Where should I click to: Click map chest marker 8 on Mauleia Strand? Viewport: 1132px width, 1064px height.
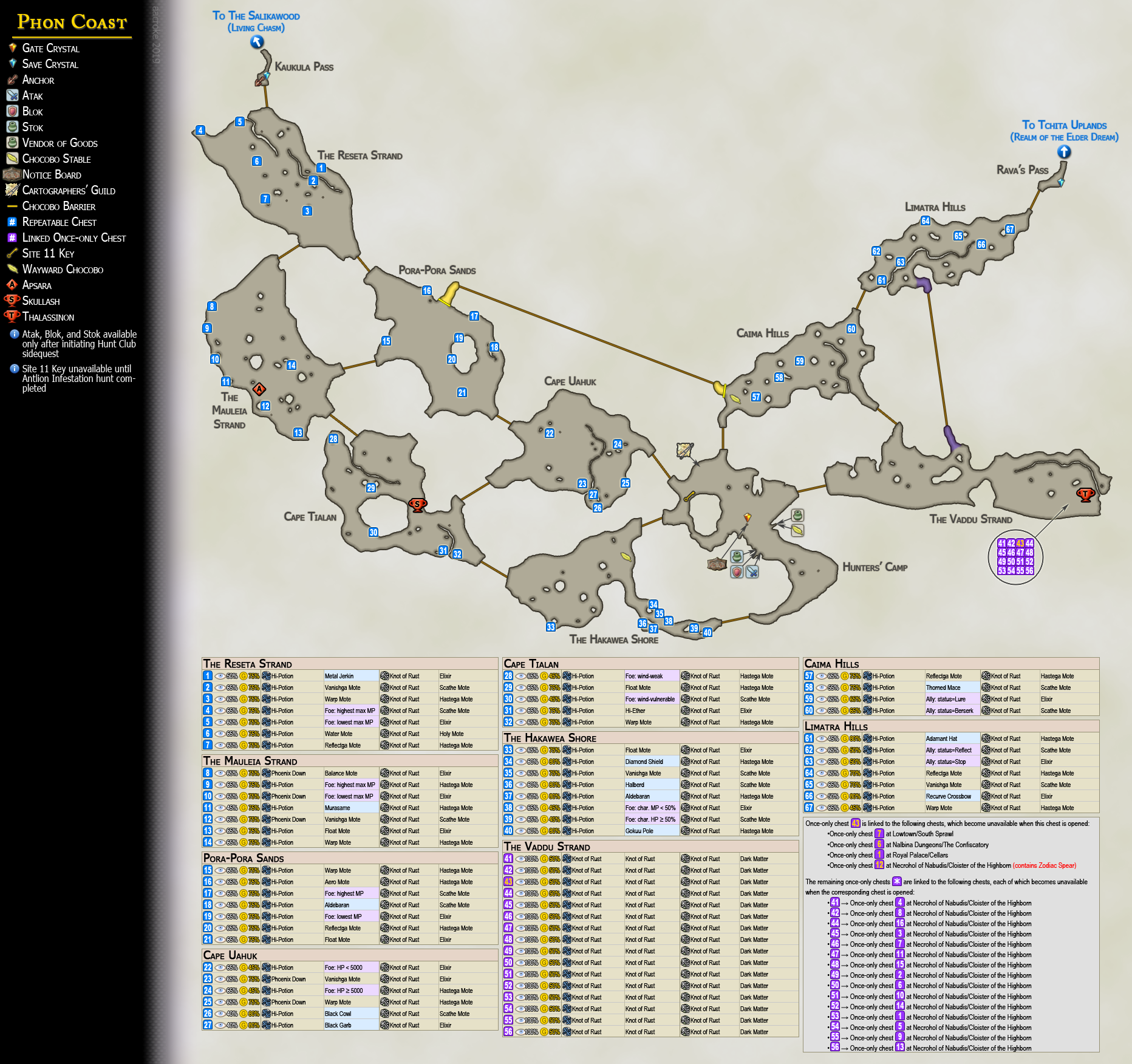click(x=212, y=307)
